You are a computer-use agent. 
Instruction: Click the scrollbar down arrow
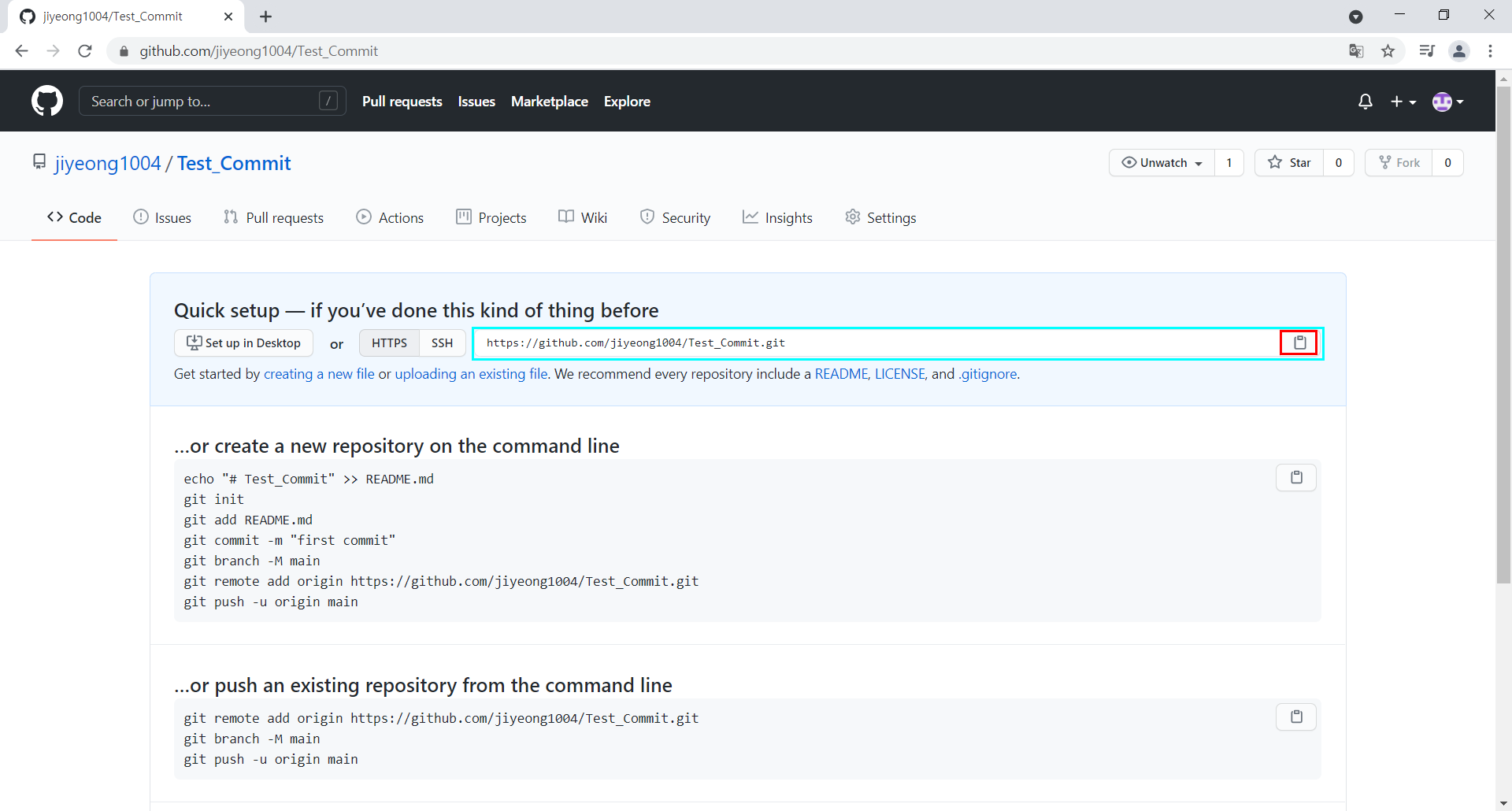click(x=1503, y=803)
